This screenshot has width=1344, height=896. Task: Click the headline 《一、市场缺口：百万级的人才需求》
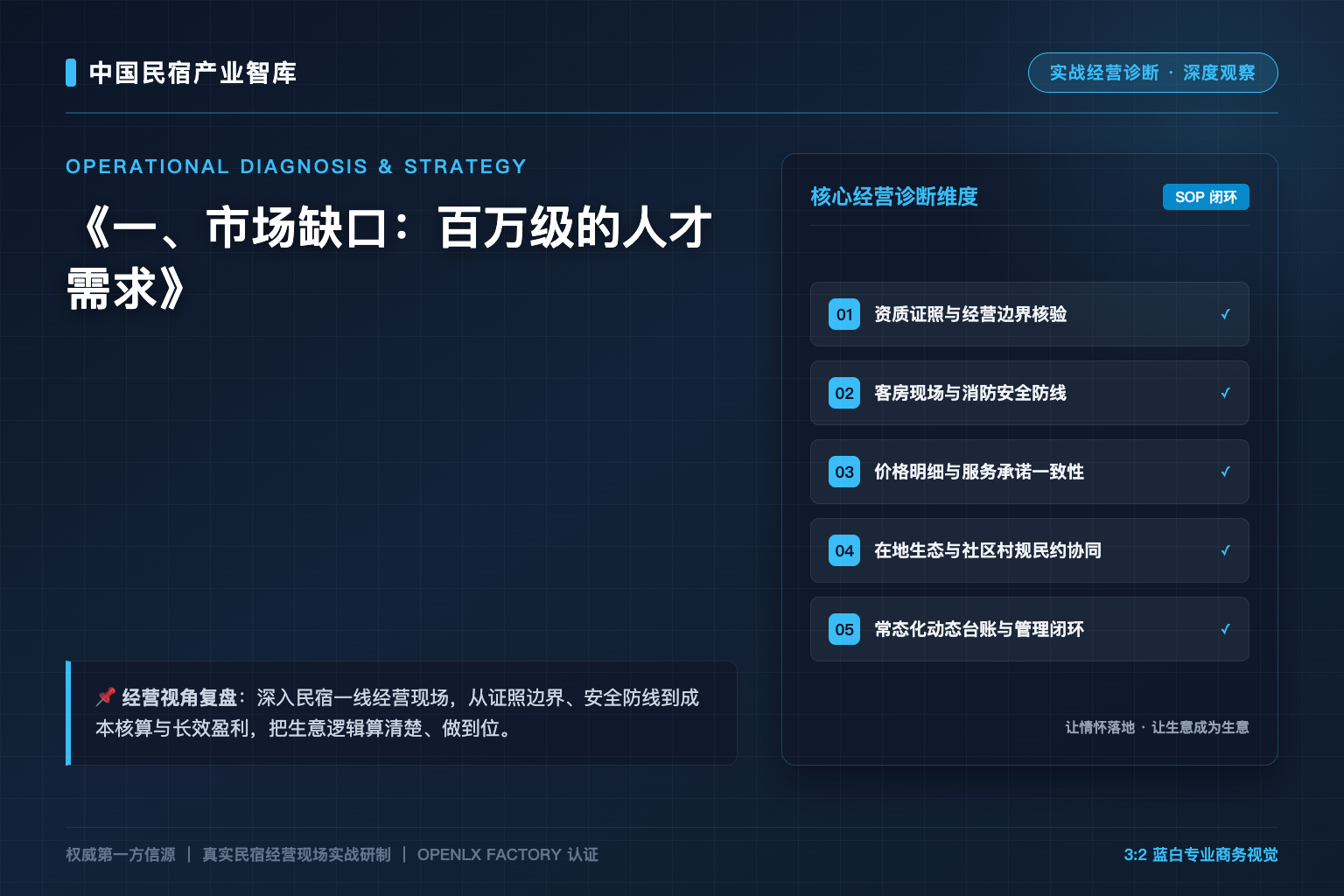pyautogui.click(x=389, y=258)
